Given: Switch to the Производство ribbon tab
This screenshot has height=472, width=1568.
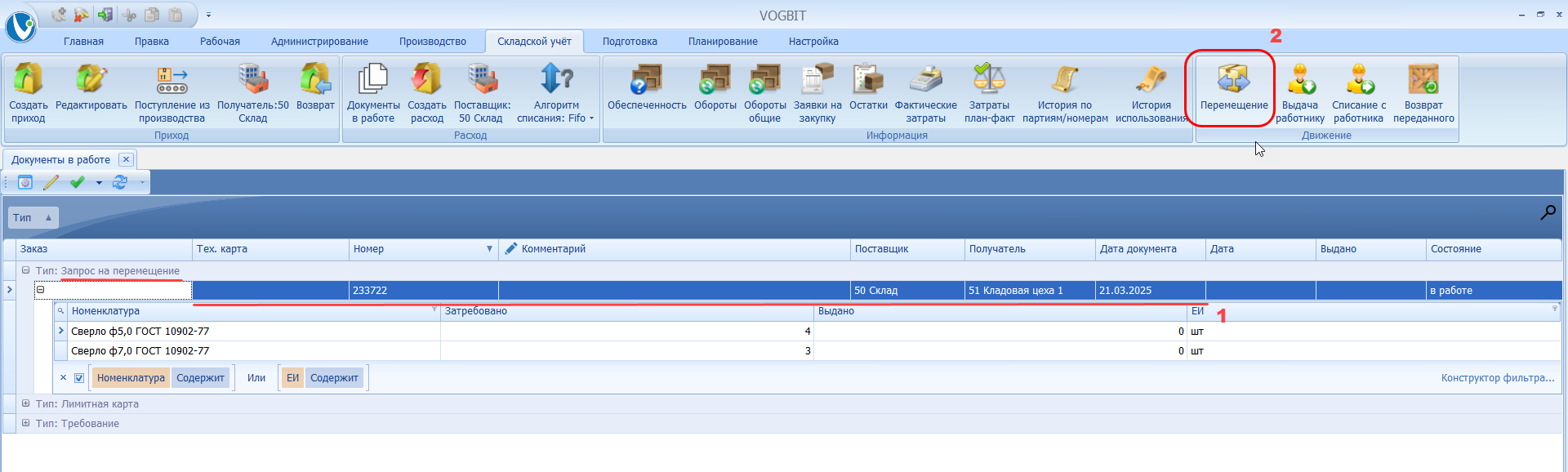Looking at the screenshot, I should (x=432, y=42).
